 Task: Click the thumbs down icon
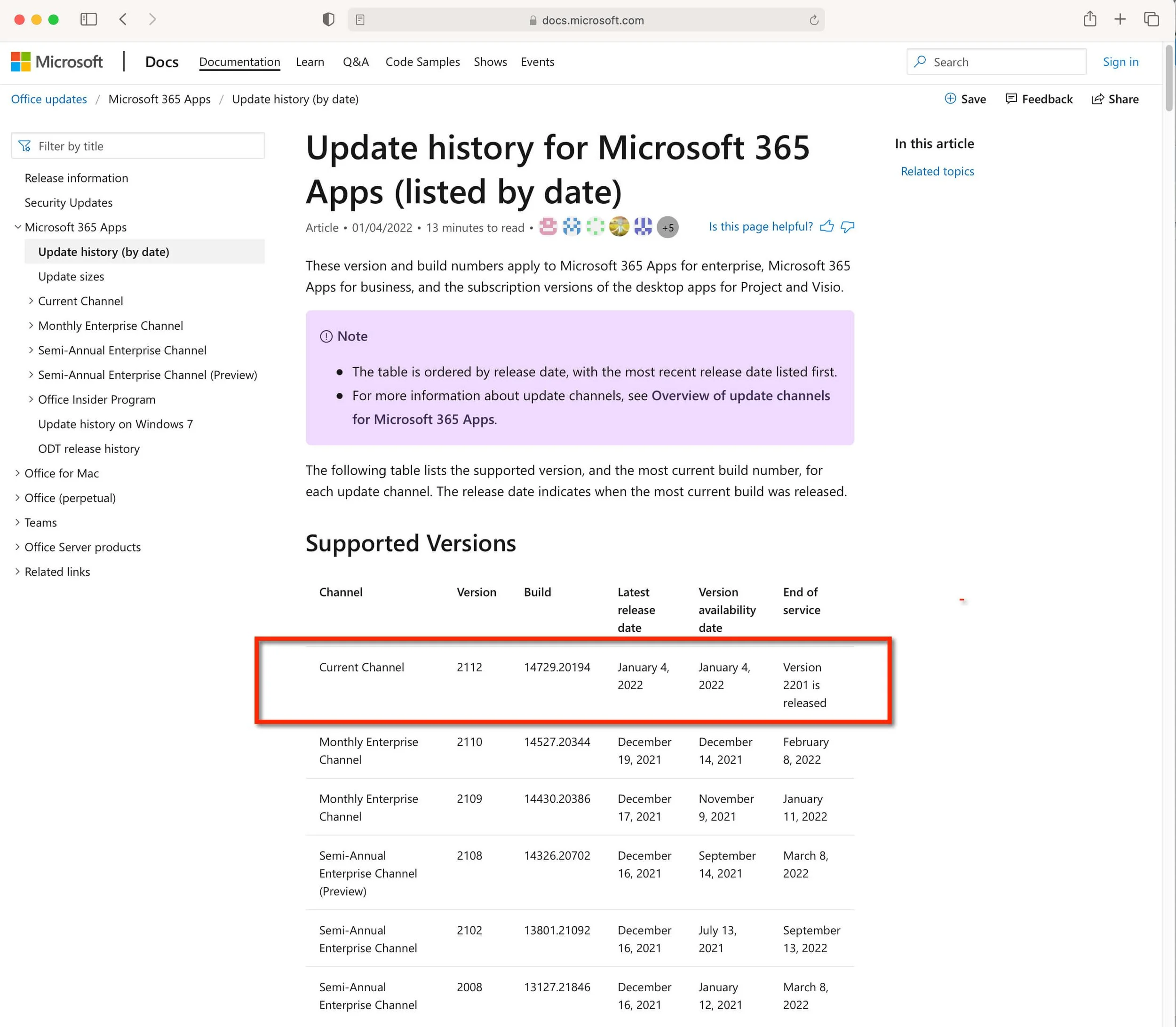848,227
